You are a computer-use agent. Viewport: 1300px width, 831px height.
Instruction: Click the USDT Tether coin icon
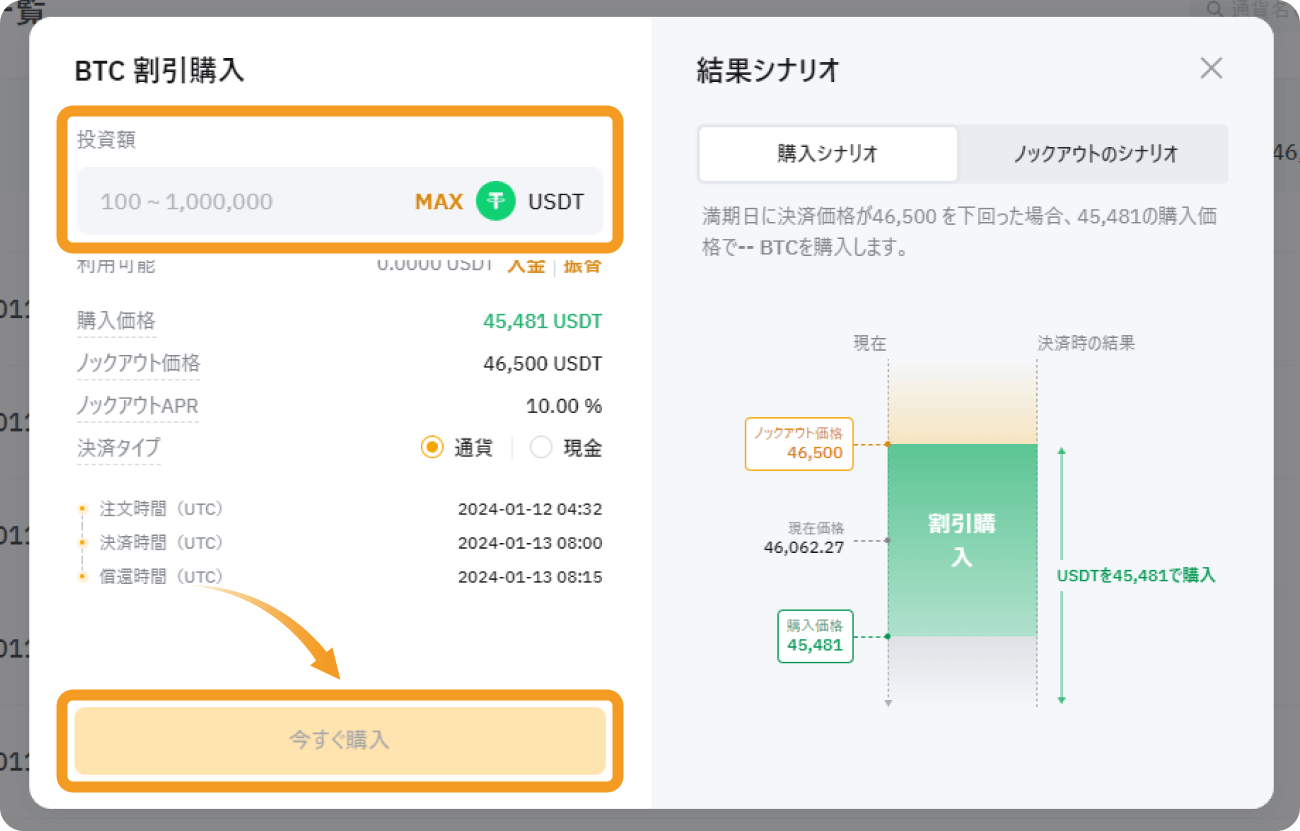point(495,201)
